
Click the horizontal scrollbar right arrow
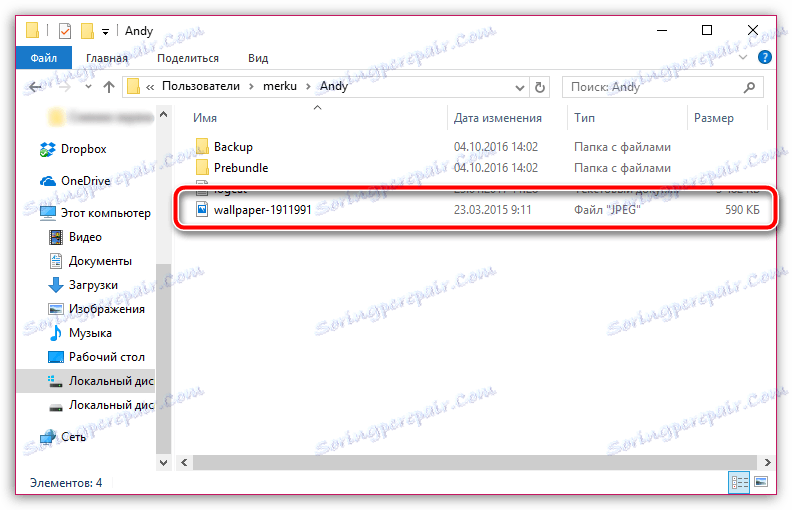[767, 462]
